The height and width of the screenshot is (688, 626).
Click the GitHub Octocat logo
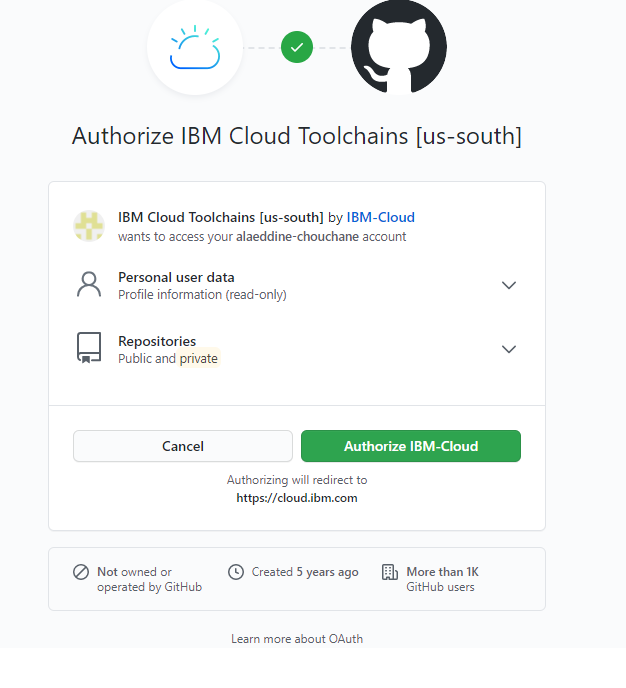point(399,47)
